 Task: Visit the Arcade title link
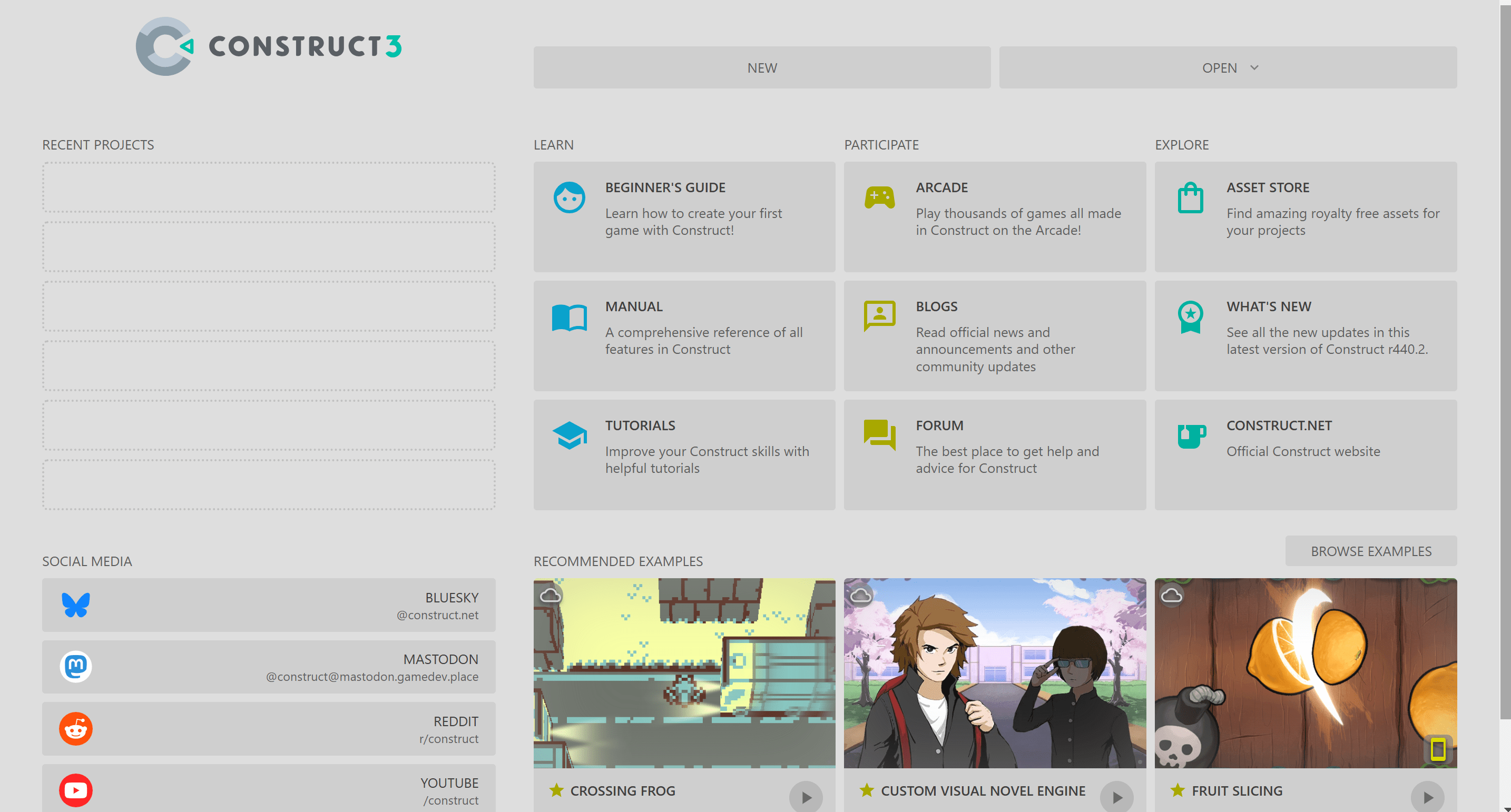[941, 187]
